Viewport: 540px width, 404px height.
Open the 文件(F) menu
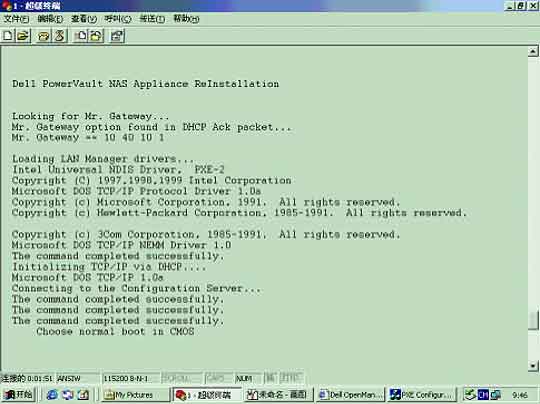pyautogui.click(x=16, y=19)
